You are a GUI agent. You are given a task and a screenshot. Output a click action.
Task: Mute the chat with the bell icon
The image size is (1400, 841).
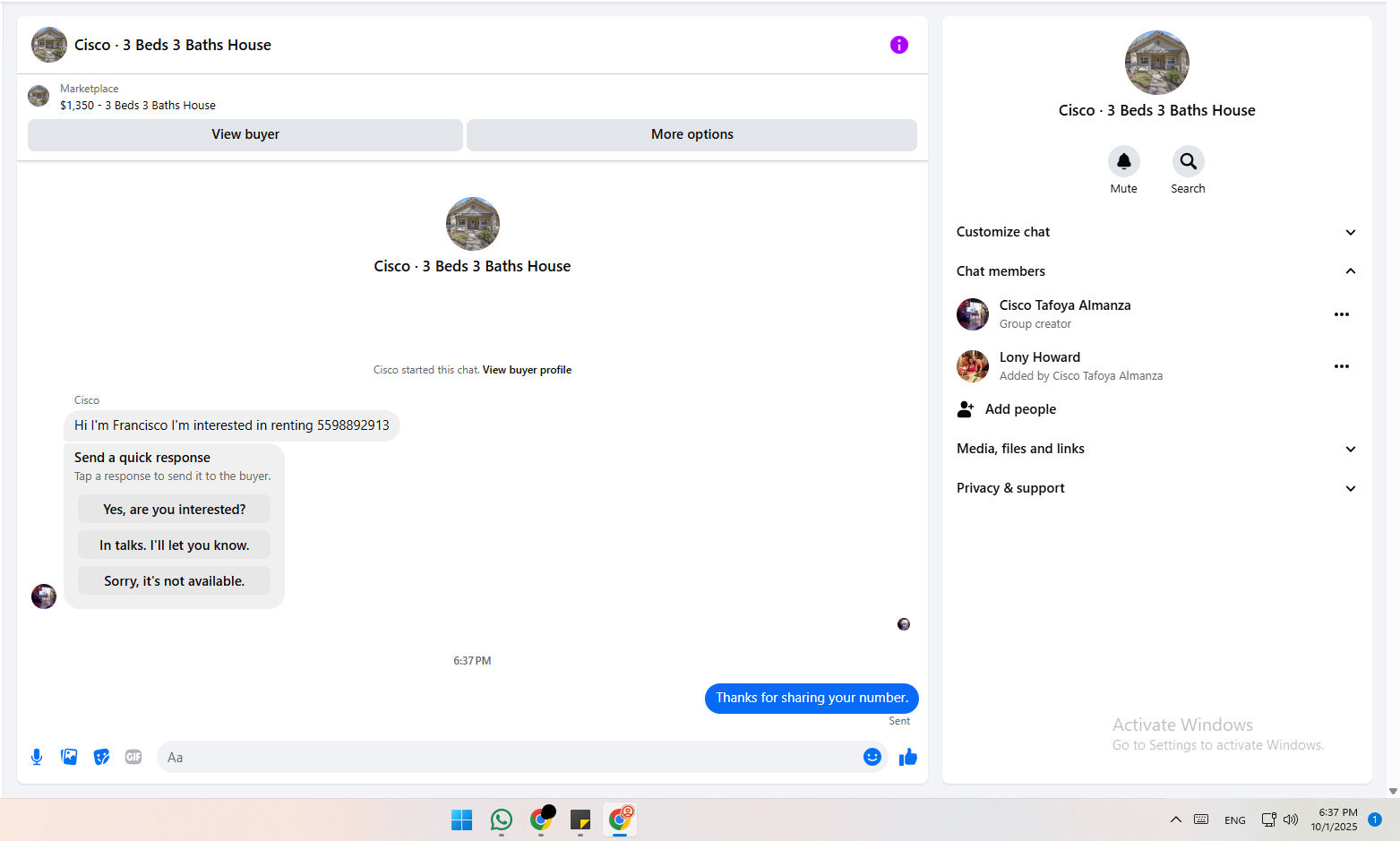(1124, 161)
